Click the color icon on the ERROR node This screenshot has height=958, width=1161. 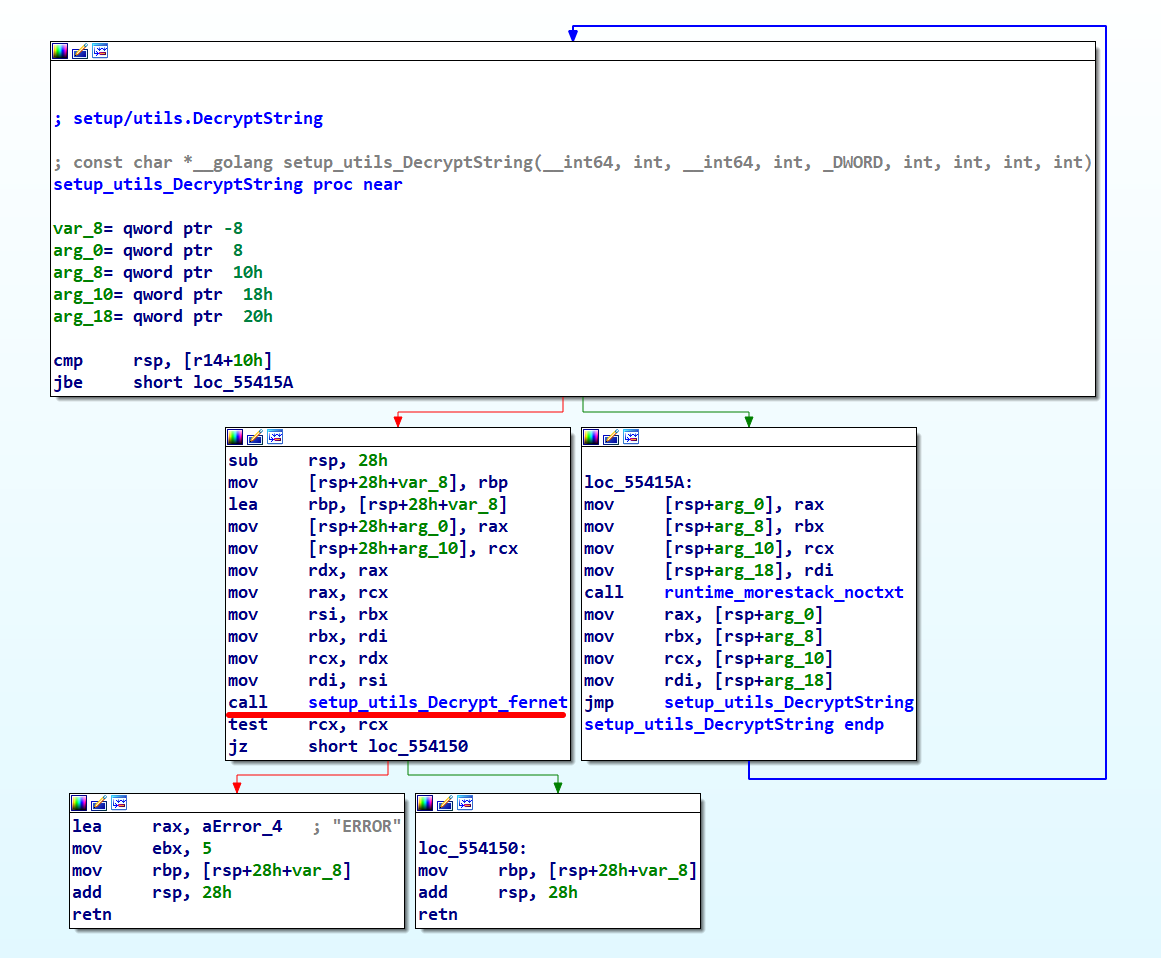(x=79, y=803)
